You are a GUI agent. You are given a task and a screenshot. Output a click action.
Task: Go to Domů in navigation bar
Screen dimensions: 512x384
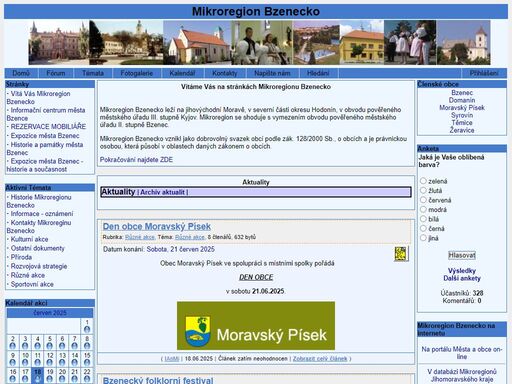point(21,73)
